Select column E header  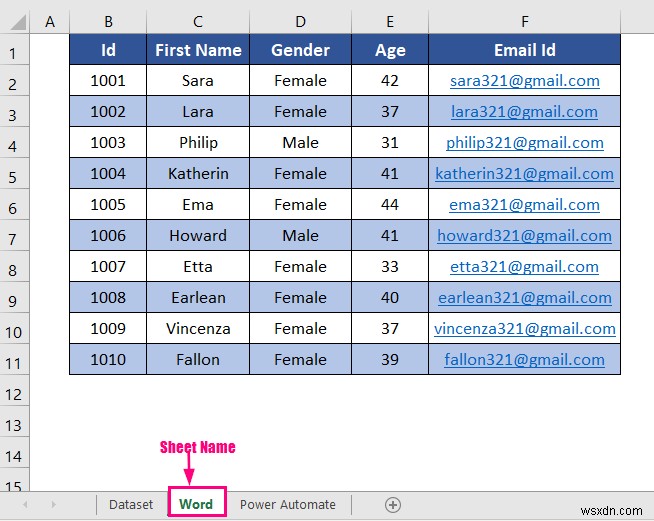(x=390, y=22)
